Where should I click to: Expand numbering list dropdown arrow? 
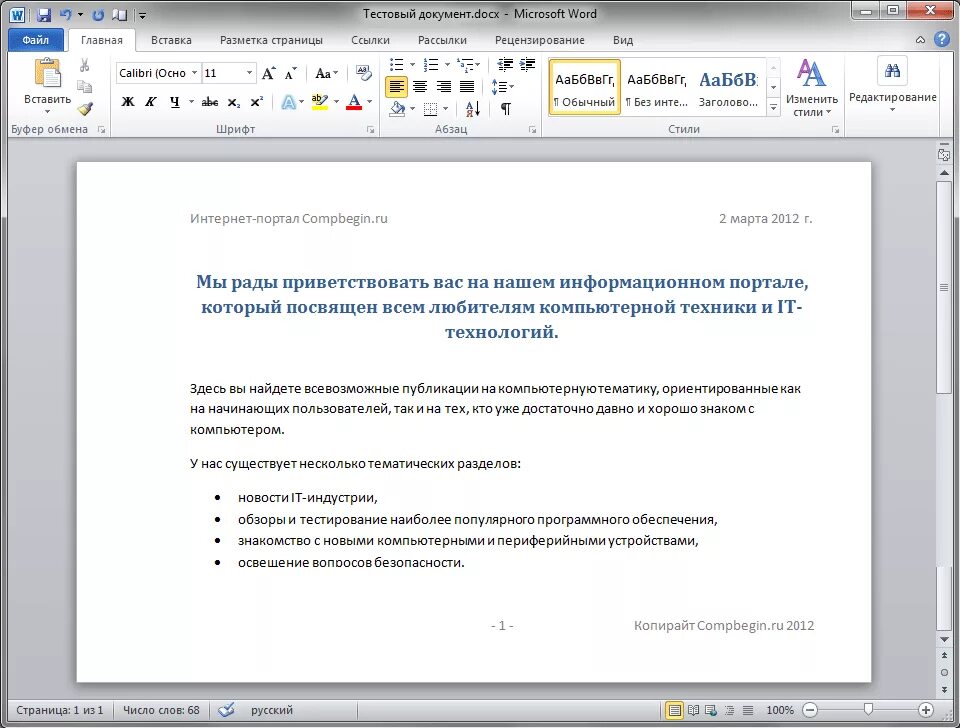(447, 64)
